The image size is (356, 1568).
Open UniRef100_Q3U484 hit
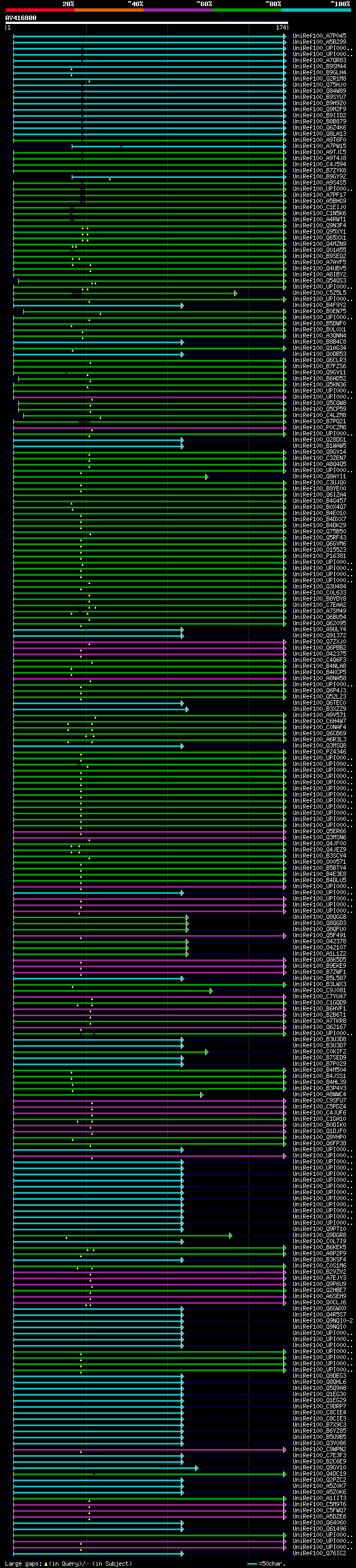tap(319, 586)
